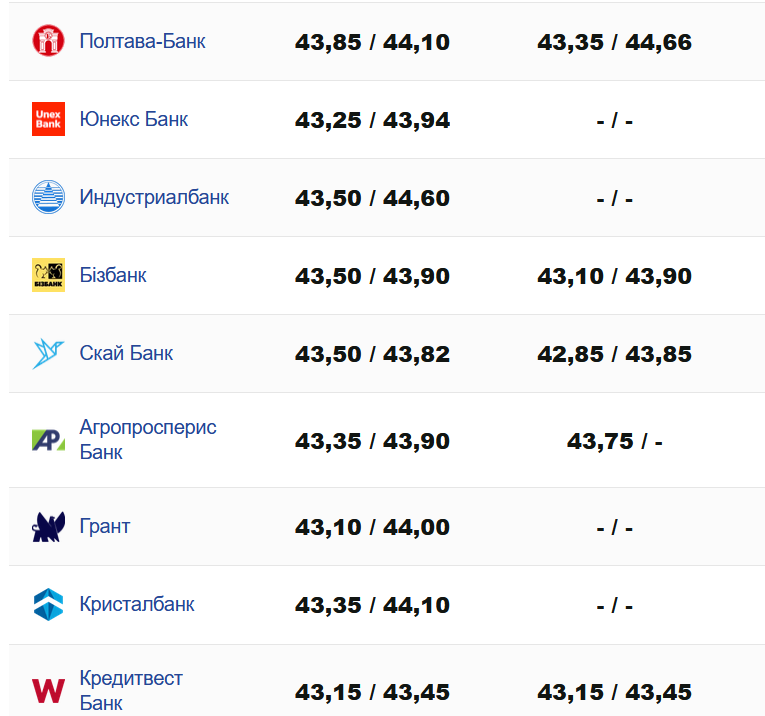The image size is (765, 716).
Task: Open the Кредитвест Банк link
Action: (x=131, y=690)
